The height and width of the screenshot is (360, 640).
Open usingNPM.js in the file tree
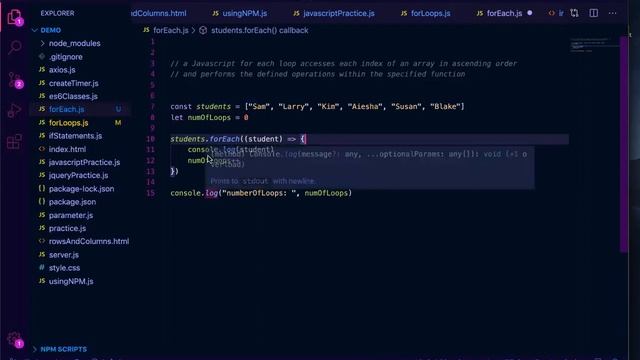(x=71, y=281)
